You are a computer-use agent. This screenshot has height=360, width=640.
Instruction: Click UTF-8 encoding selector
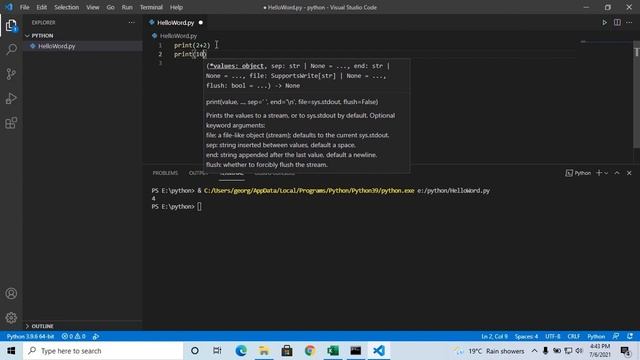point(553,336)
